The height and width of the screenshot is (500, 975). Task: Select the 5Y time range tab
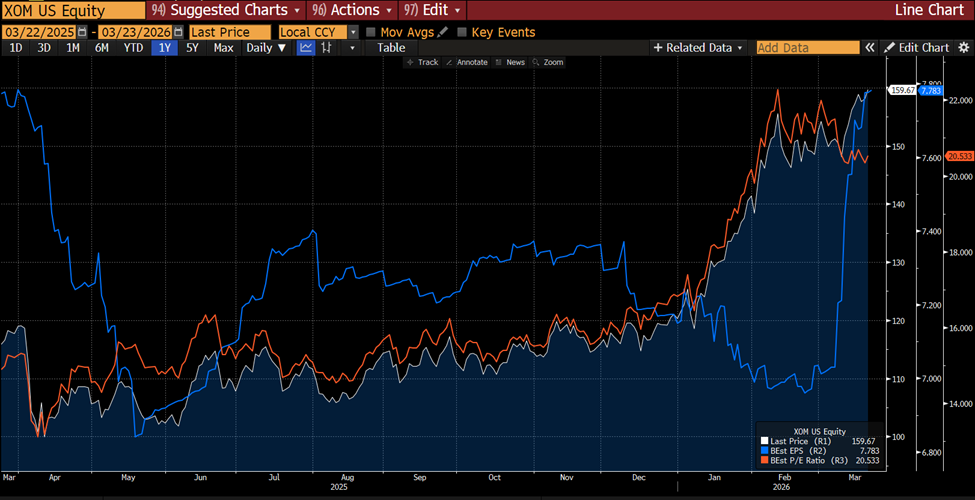pos(193,47)
